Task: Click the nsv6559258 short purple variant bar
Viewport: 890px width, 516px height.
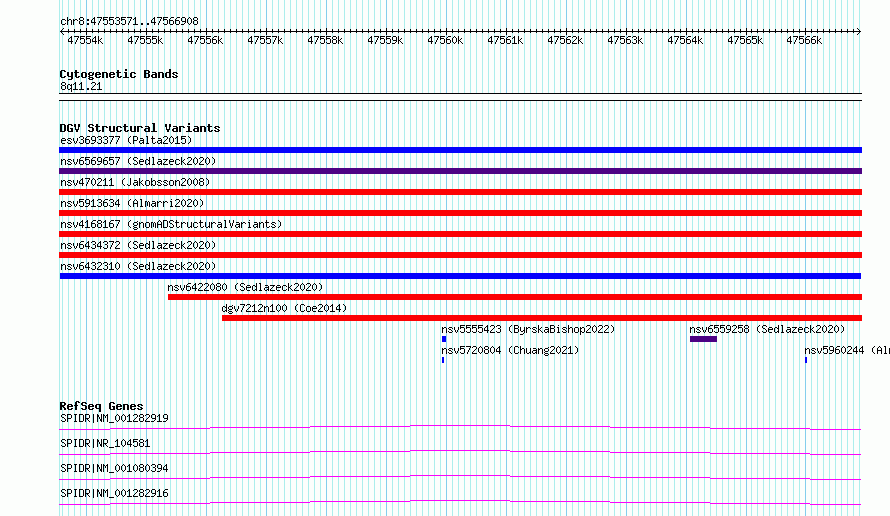Action: pos(703,339)
